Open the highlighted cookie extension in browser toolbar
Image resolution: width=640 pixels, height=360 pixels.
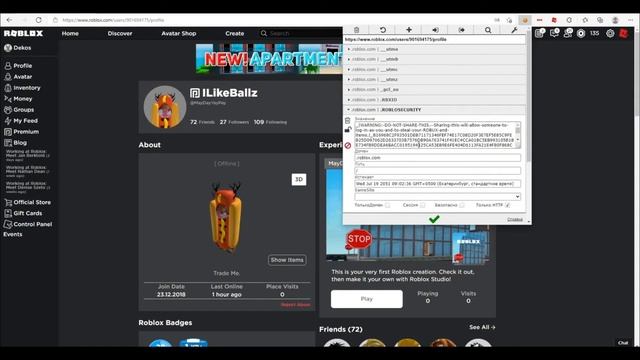524,20
